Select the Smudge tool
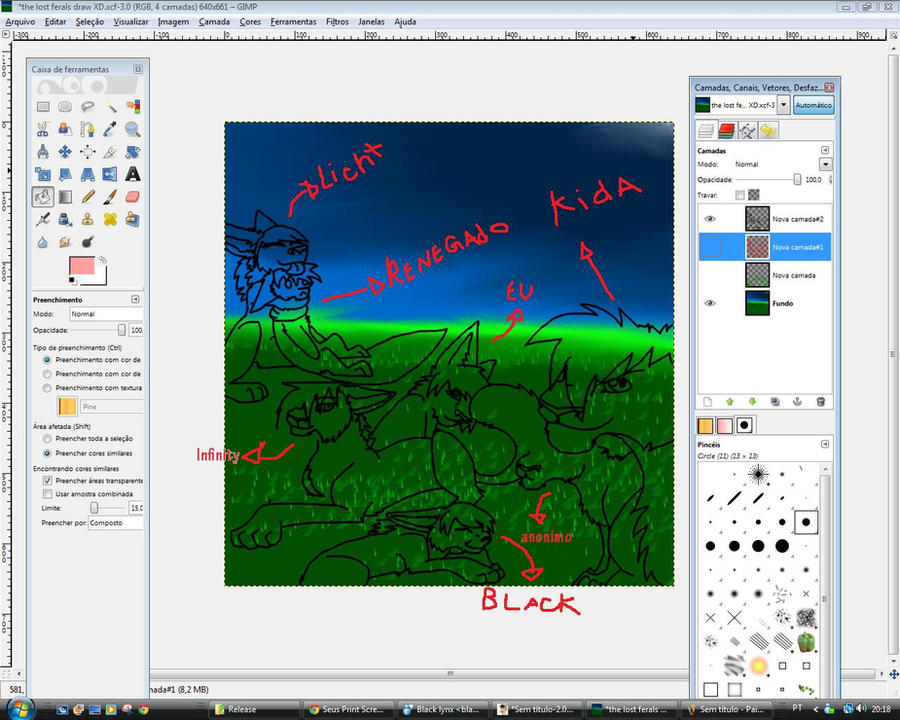900x720 pixels. pos(65,242)
